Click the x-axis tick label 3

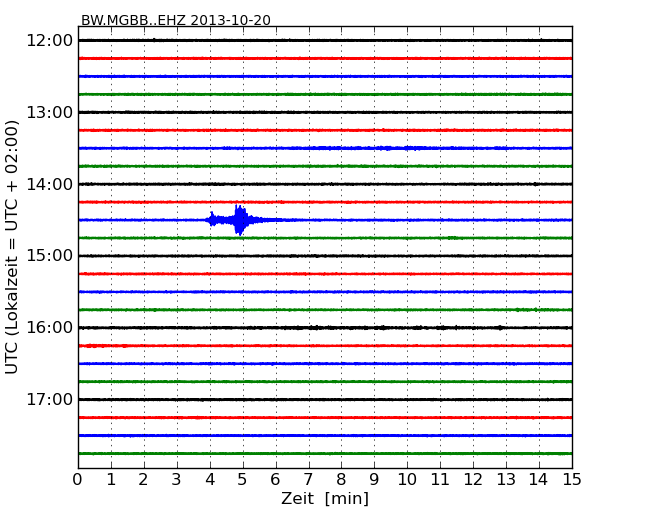click(177, 480)
